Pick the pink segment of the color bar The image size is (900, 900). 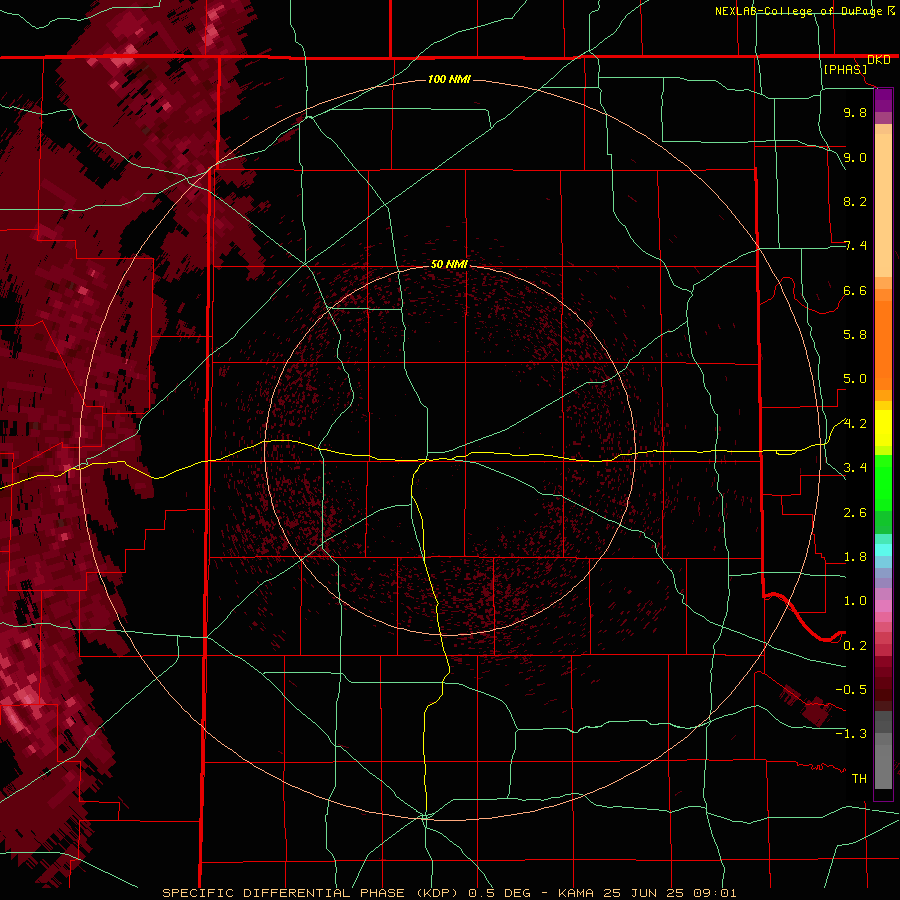coord(883,605)
